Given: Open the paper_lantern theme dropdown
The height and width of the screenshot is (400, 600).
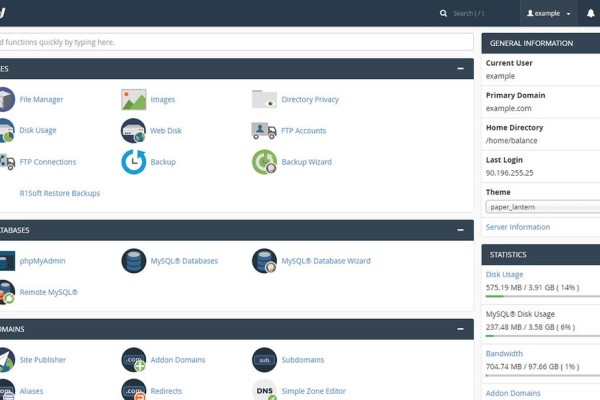Looking at the screenshot, I should 543,207.
